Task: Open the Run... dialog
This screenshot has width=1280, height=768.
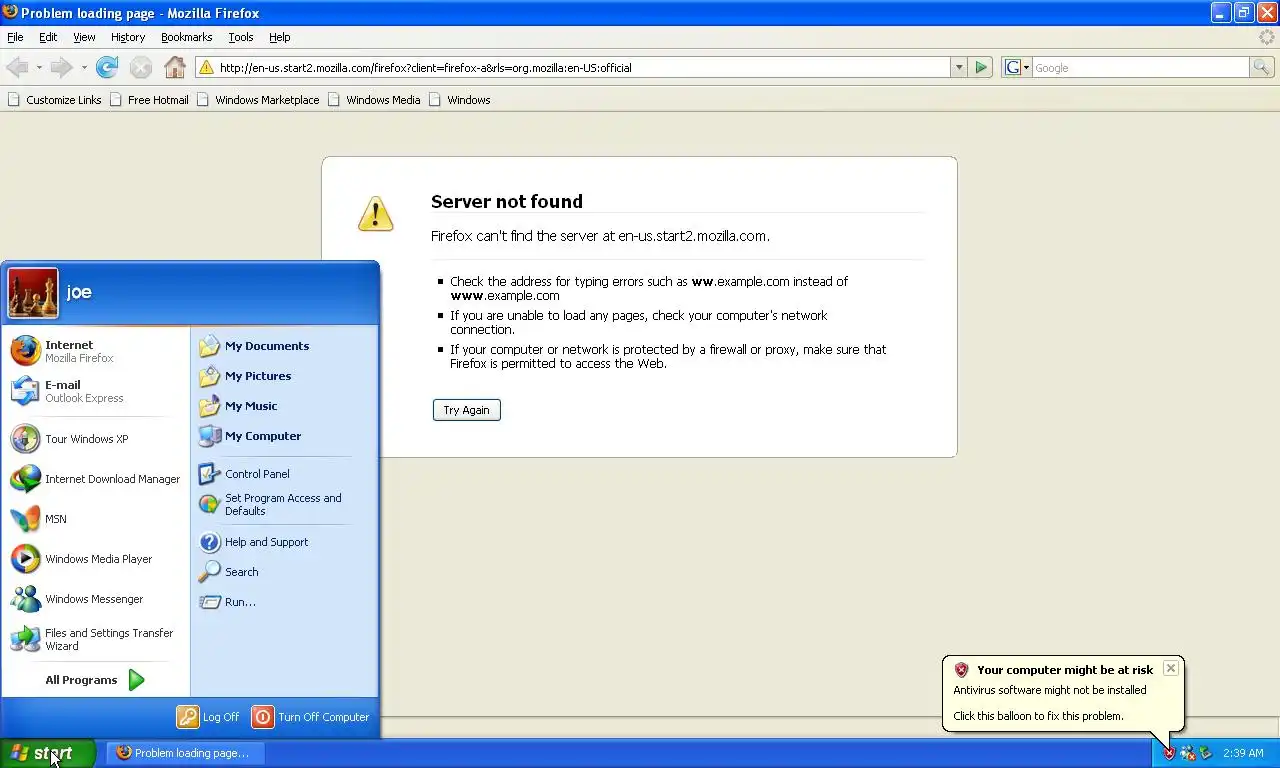Action: 284,602
